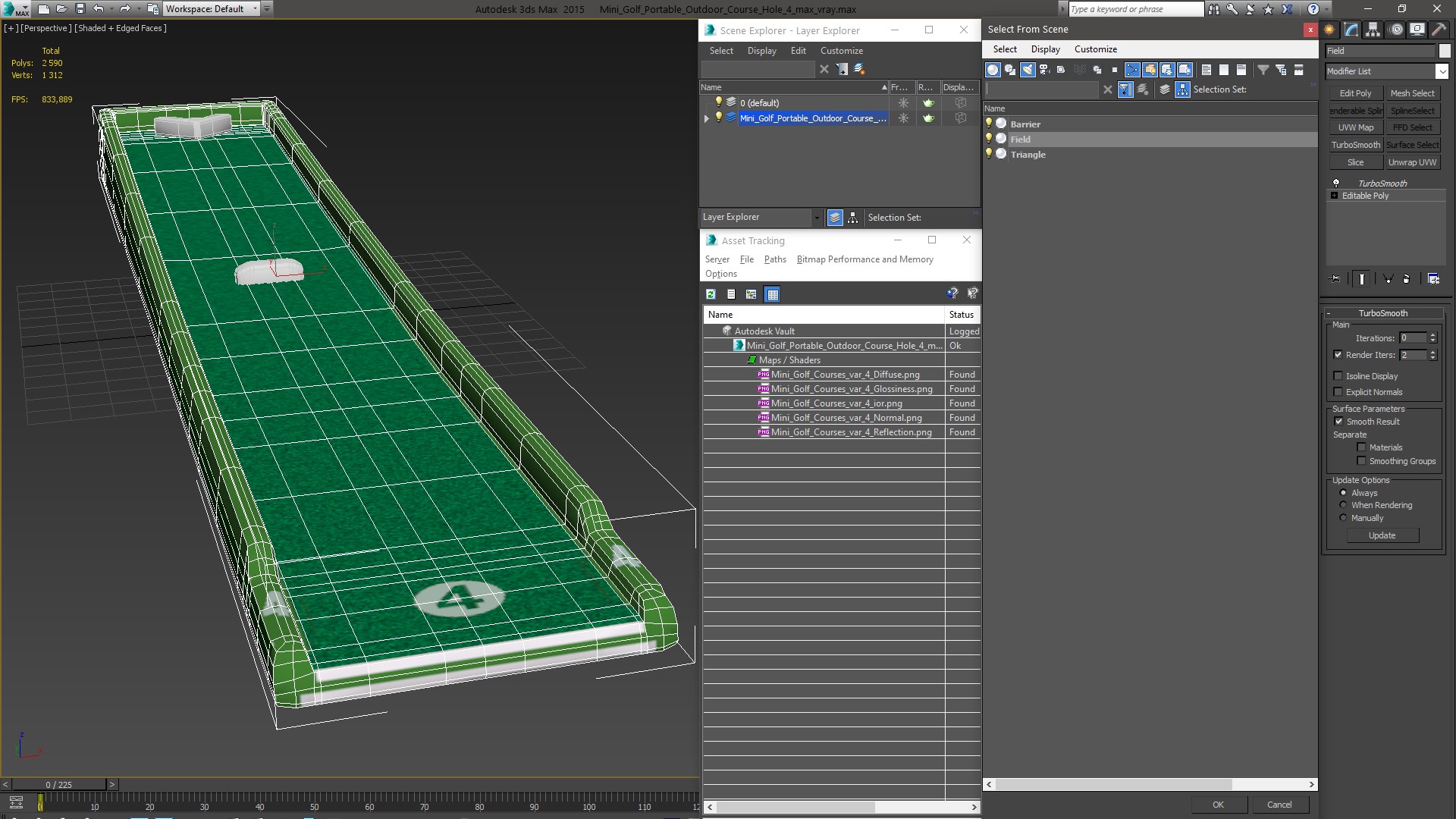Select the When Rendering update option
The width and height of the screenshot is (1456, 819).
(1343, 504)
